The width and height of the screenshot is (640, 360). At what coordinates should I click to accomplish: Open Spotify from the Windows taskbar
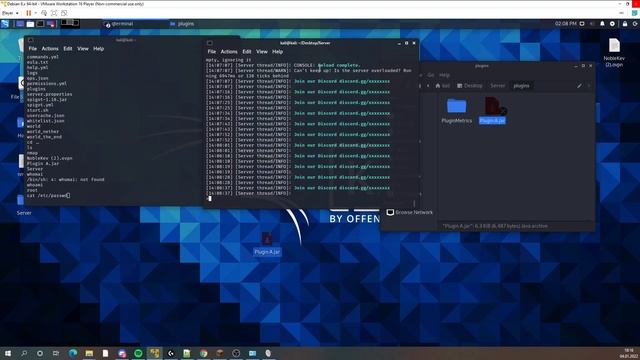[138, 353]
